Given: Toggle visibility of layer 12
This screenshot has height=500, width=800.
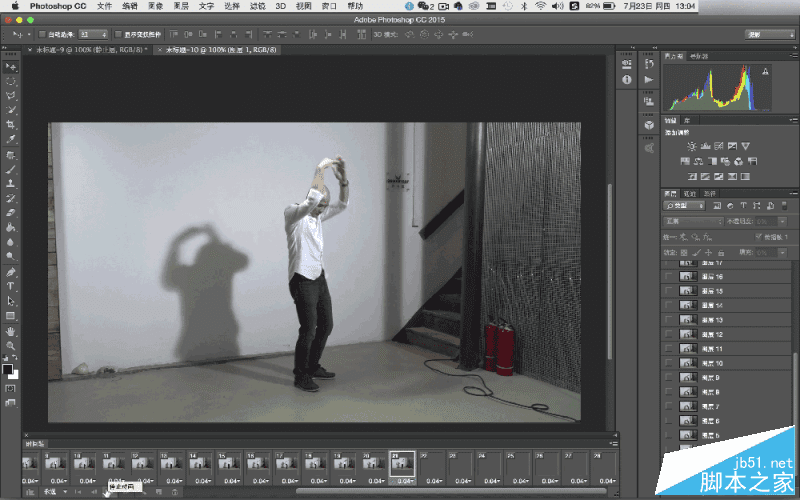Looking at the screenshot, I should [x=668, y=334].
